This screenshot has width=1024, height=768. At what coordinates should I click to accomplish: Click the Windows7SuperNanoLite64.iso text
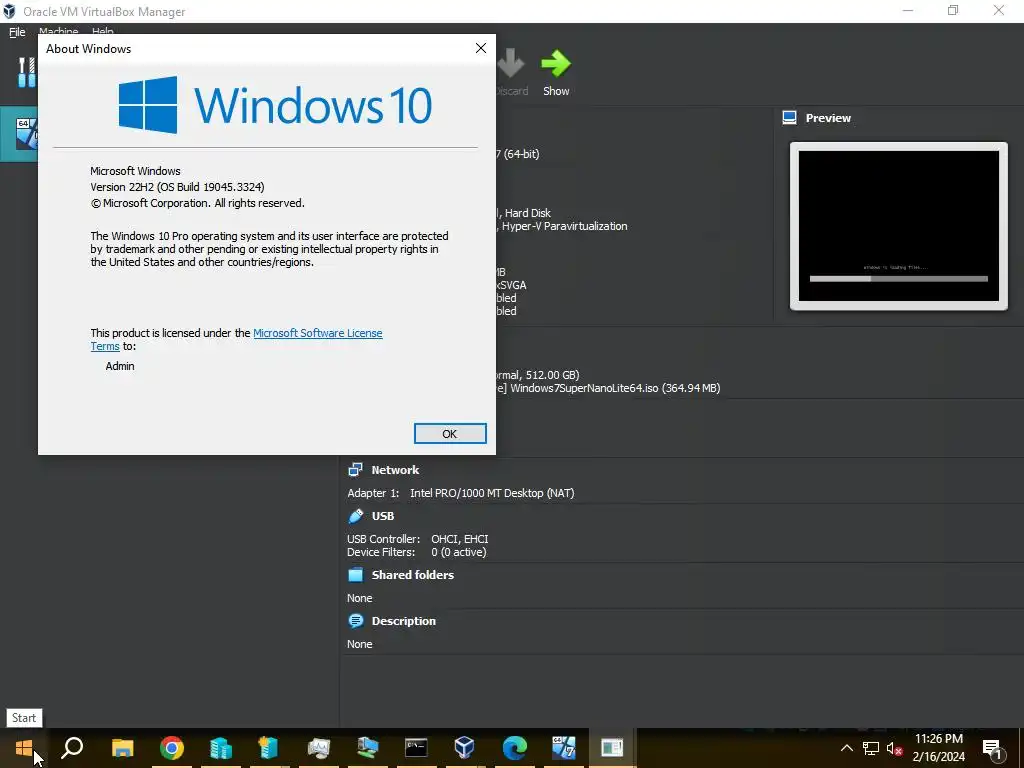point(584,388)
